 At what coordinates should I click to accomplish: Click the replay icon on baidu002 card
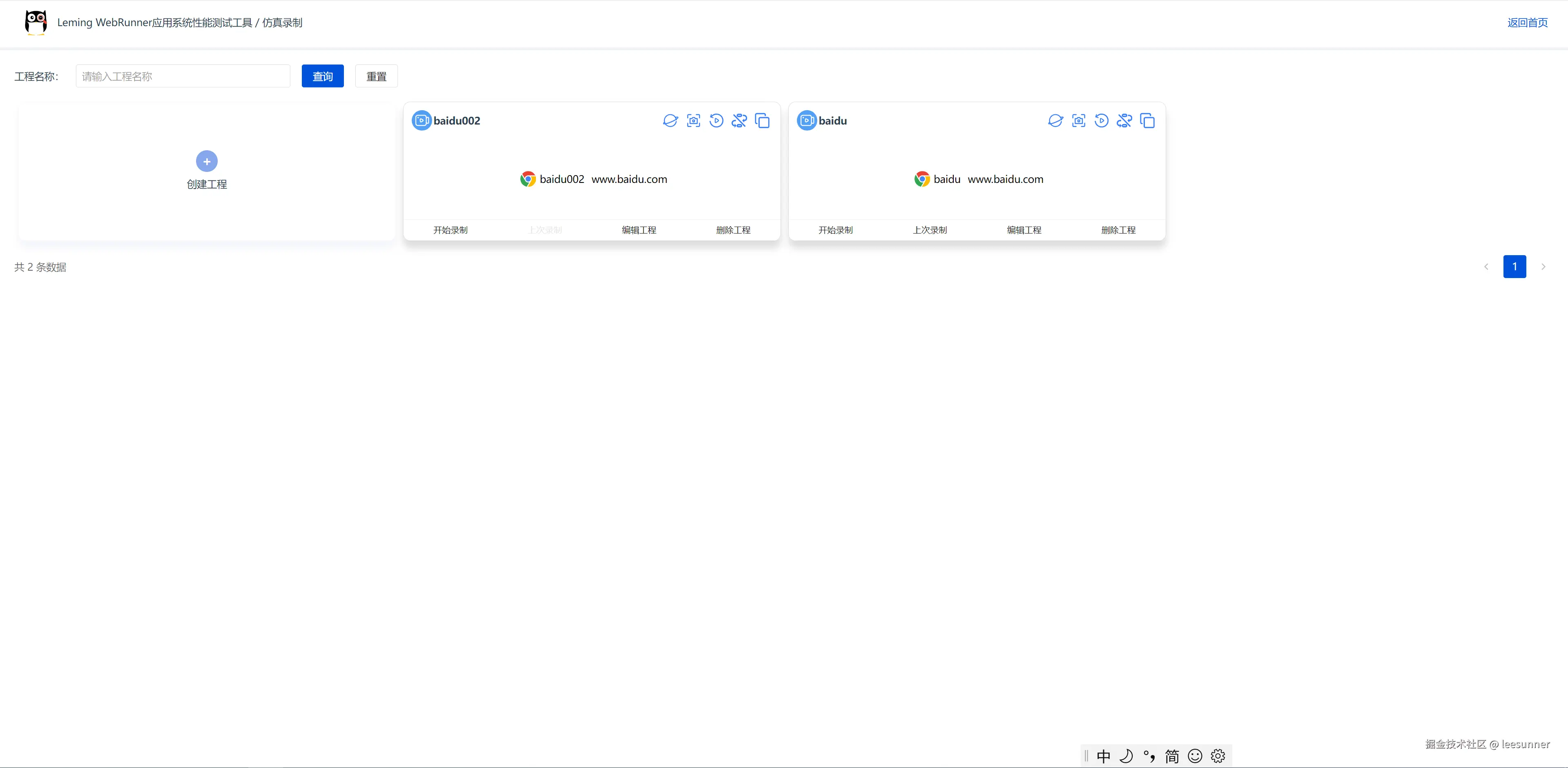click(x=716, y=120)
